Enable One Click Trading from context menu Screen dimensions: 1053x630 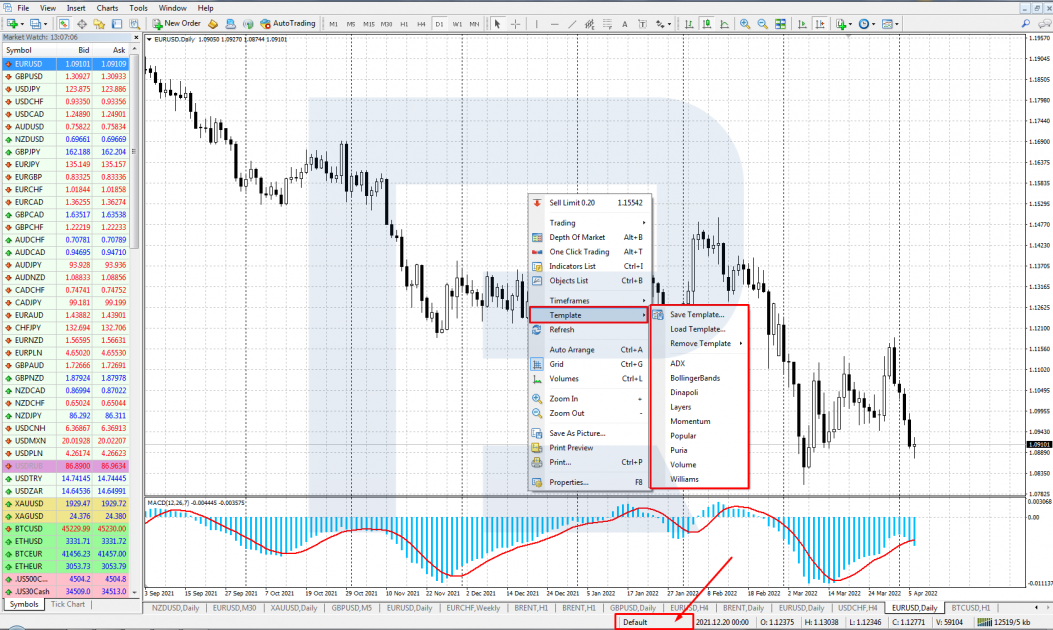pyautogui.click(x=590, y=252)
